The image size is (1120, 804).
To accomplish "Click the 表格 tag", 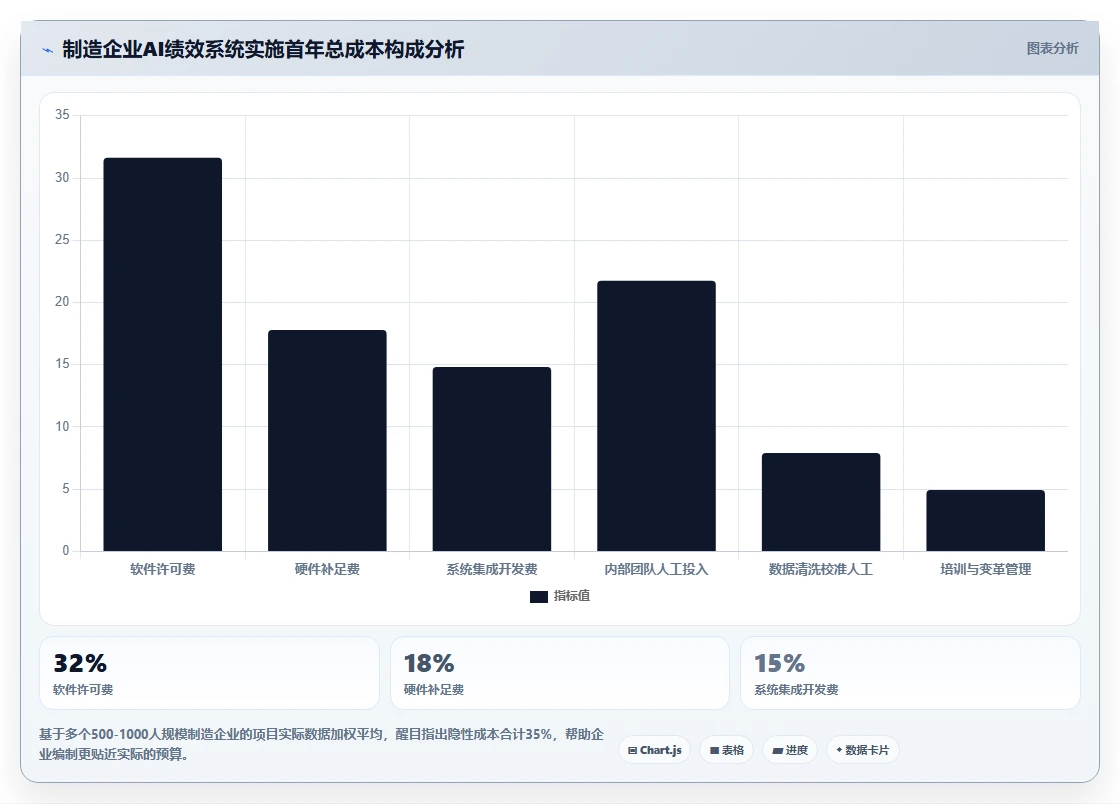I will [x=726, y=750].
